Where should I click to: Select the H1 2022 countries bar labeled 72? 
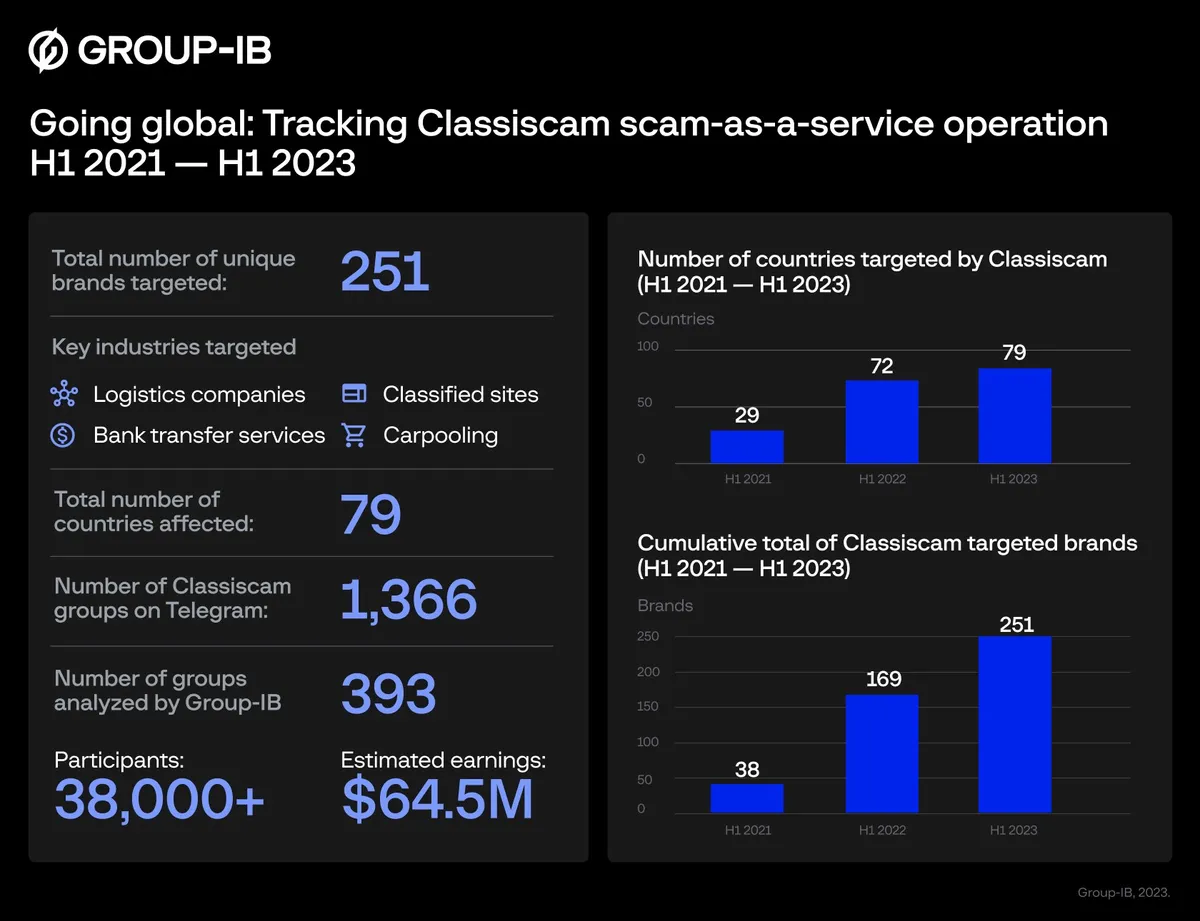[881, 421]
